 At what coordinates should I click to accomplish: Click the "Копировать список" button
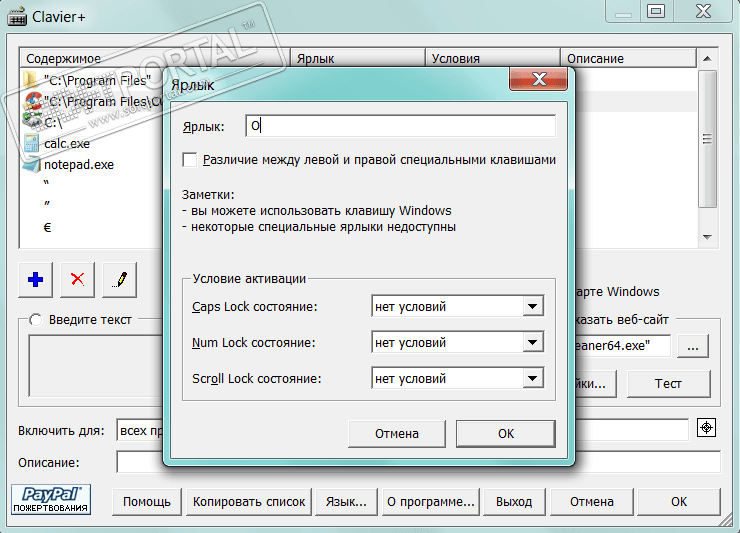click(249, 501)
